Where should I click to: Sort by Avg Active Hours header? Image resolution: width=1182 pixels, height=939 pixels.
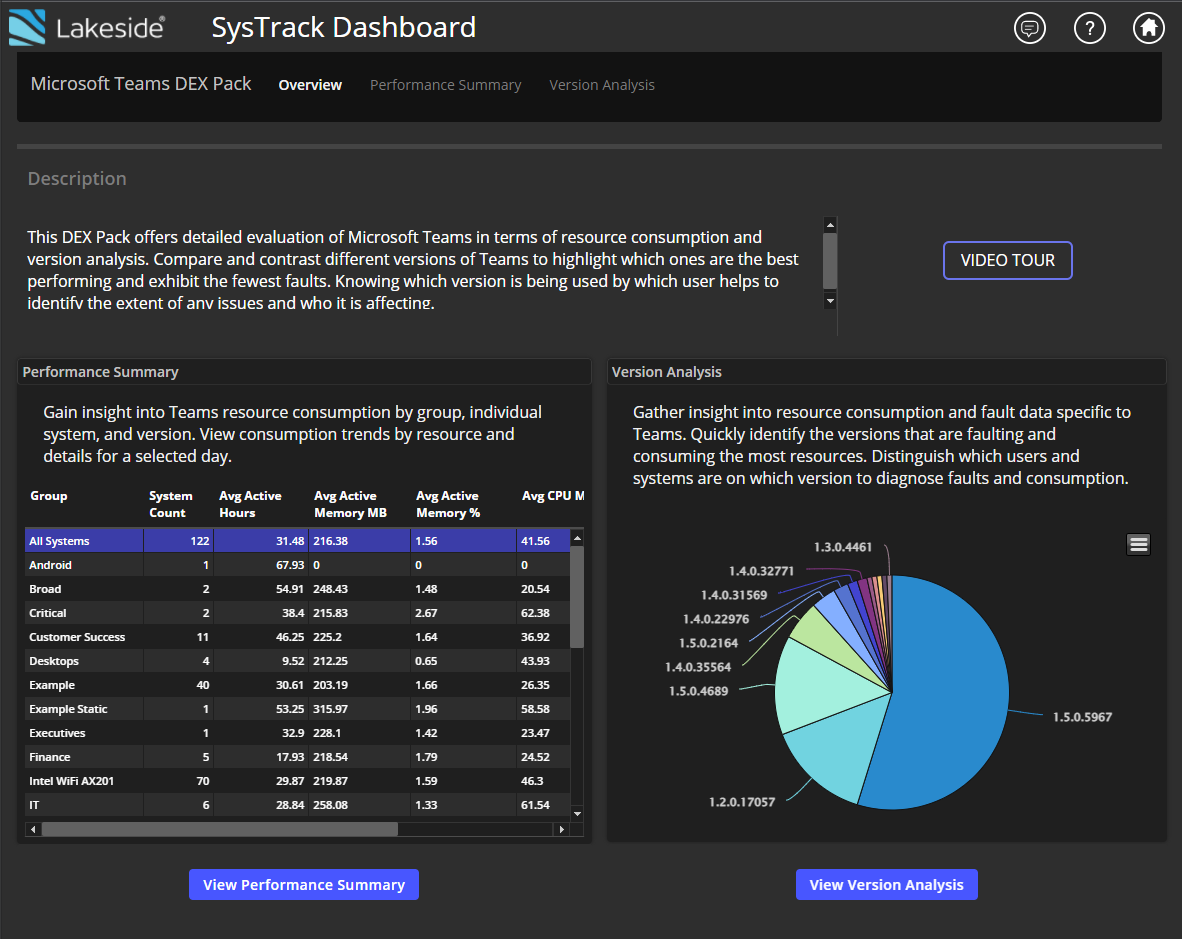[250, 504]
